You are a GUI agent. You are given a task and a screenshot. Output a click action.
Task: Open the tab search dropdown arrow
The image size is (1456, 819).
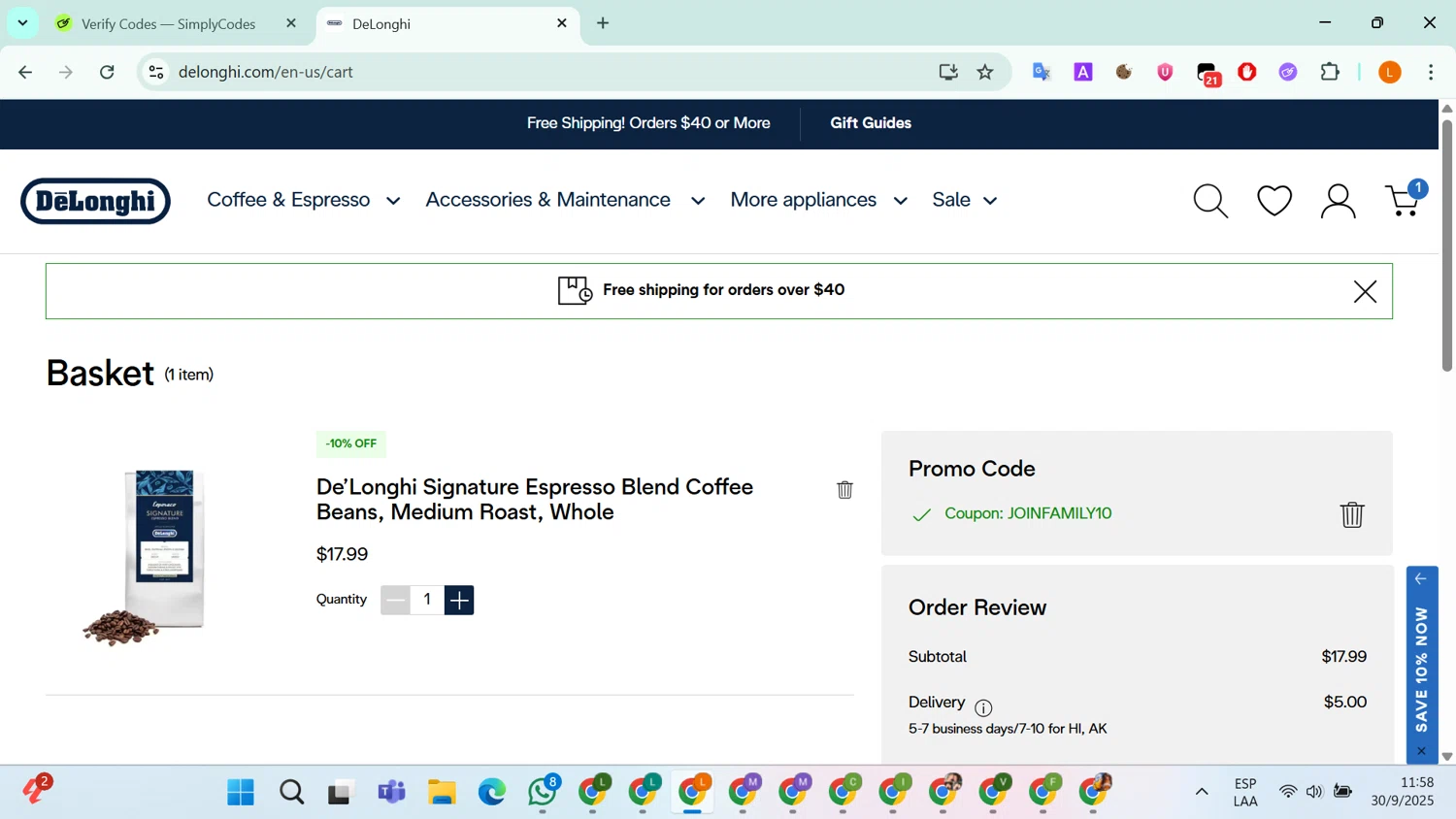click(22, 23)
